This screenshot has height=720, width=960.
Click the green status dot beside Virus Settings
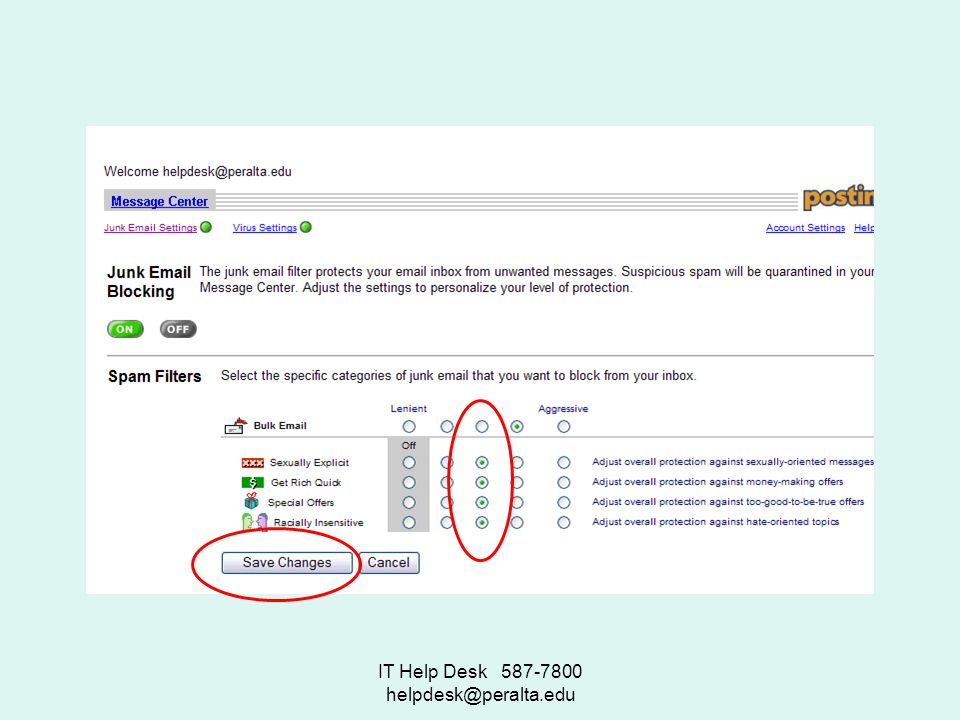306,227
